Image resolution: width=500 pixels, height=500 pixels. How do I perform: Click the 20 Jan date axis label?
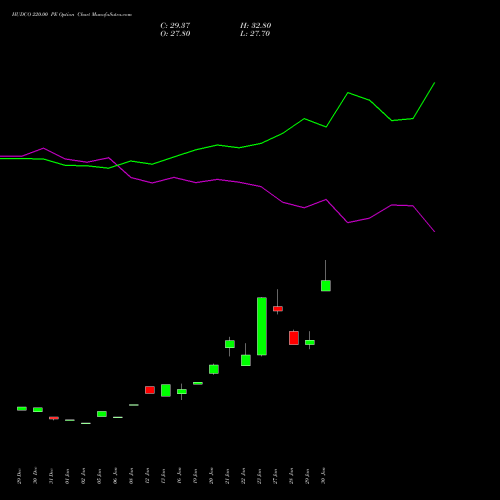pyautogui.click(x=211, y=476)
